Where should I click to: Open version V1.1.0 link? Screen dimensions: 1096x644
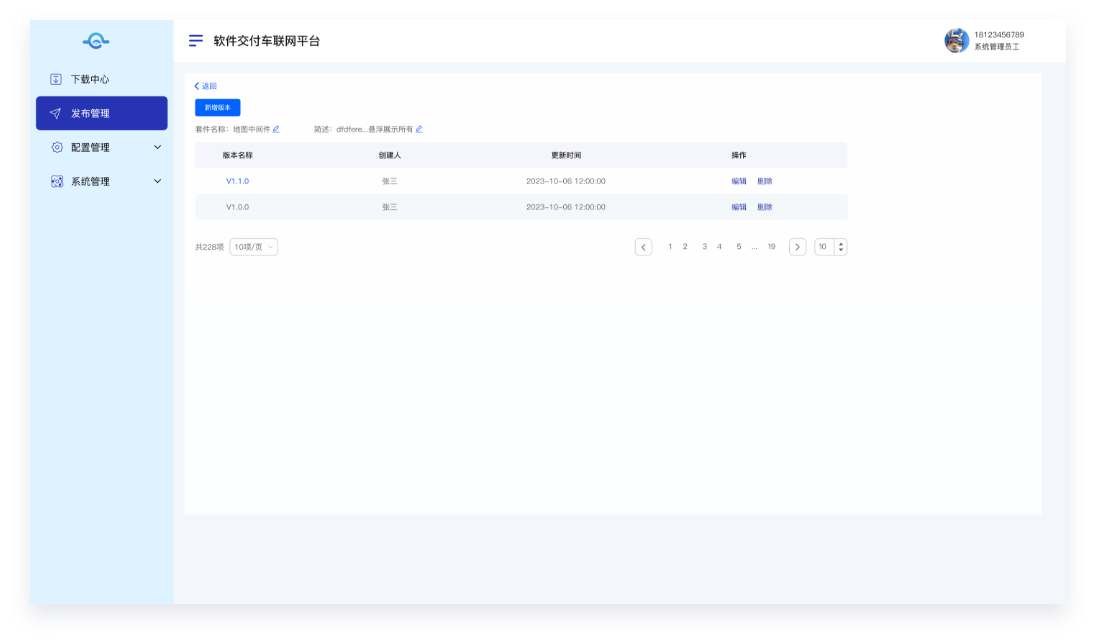(x=237, y=181)
